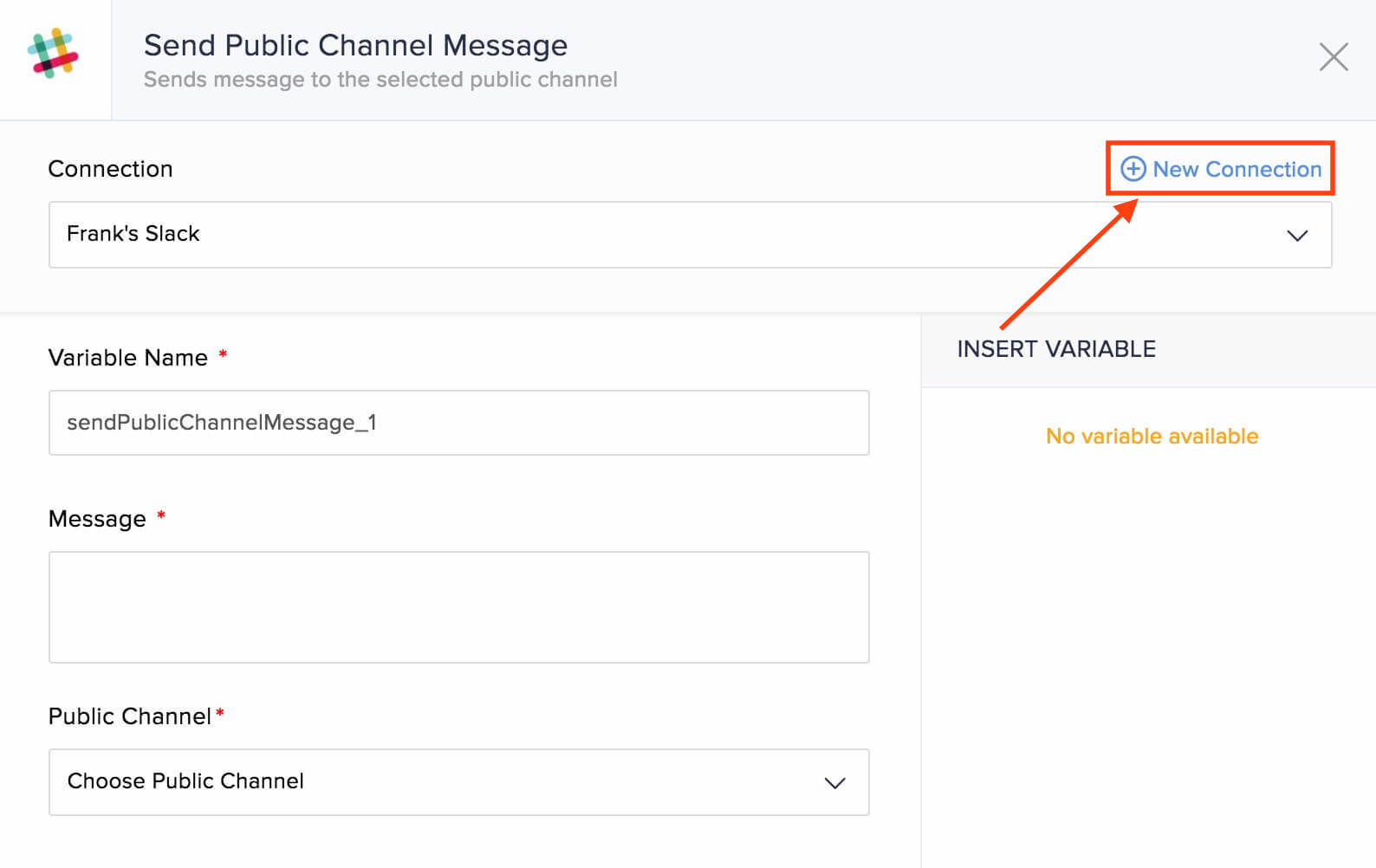Focus the Variable Name input field
The width and height of the screenshot is (1376, 868).
(x=458, y=423)
